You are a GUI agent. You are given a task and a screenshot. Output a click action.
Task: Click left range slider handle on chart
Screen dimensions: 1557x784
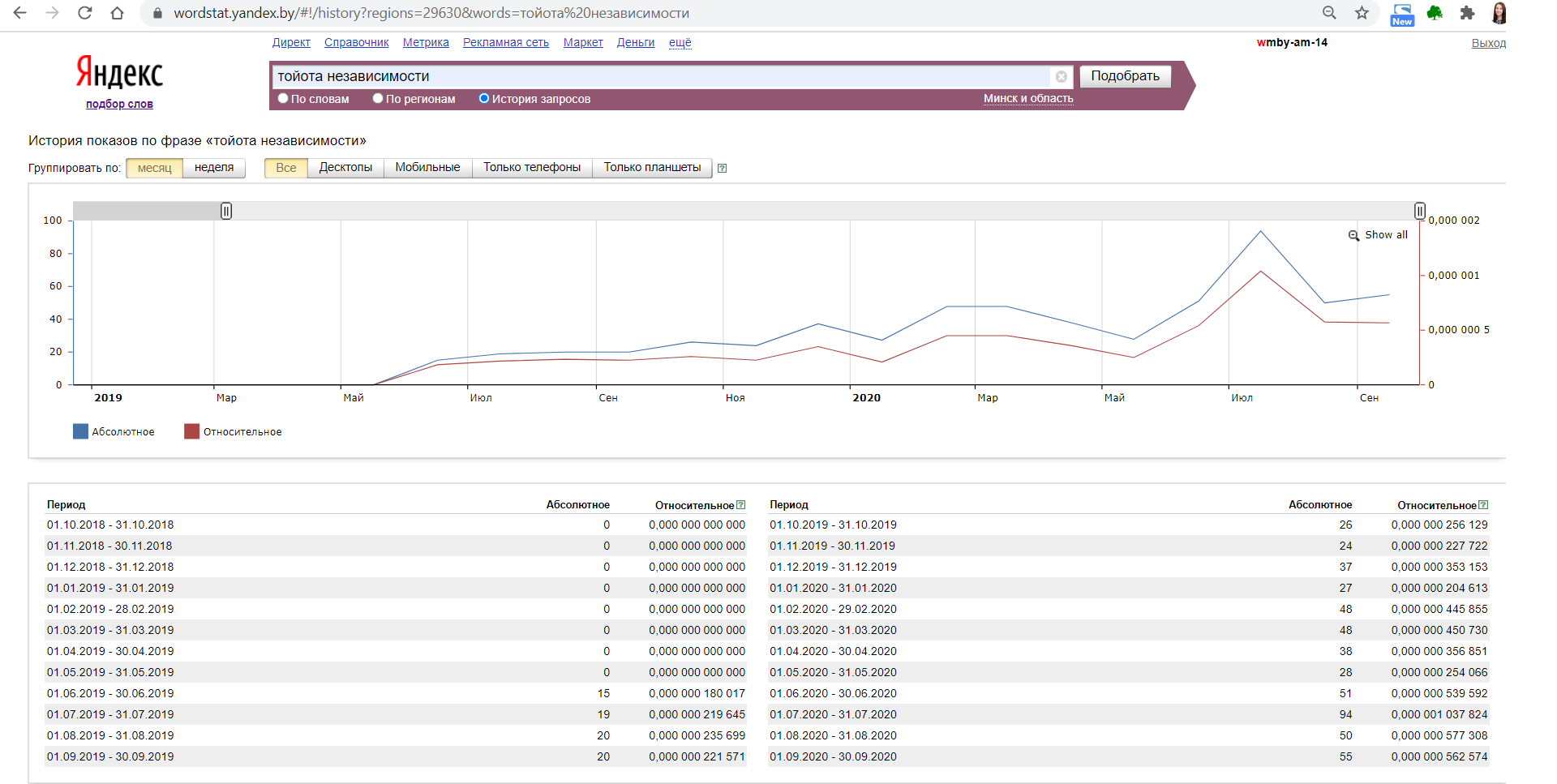click(x=226, y=211)
